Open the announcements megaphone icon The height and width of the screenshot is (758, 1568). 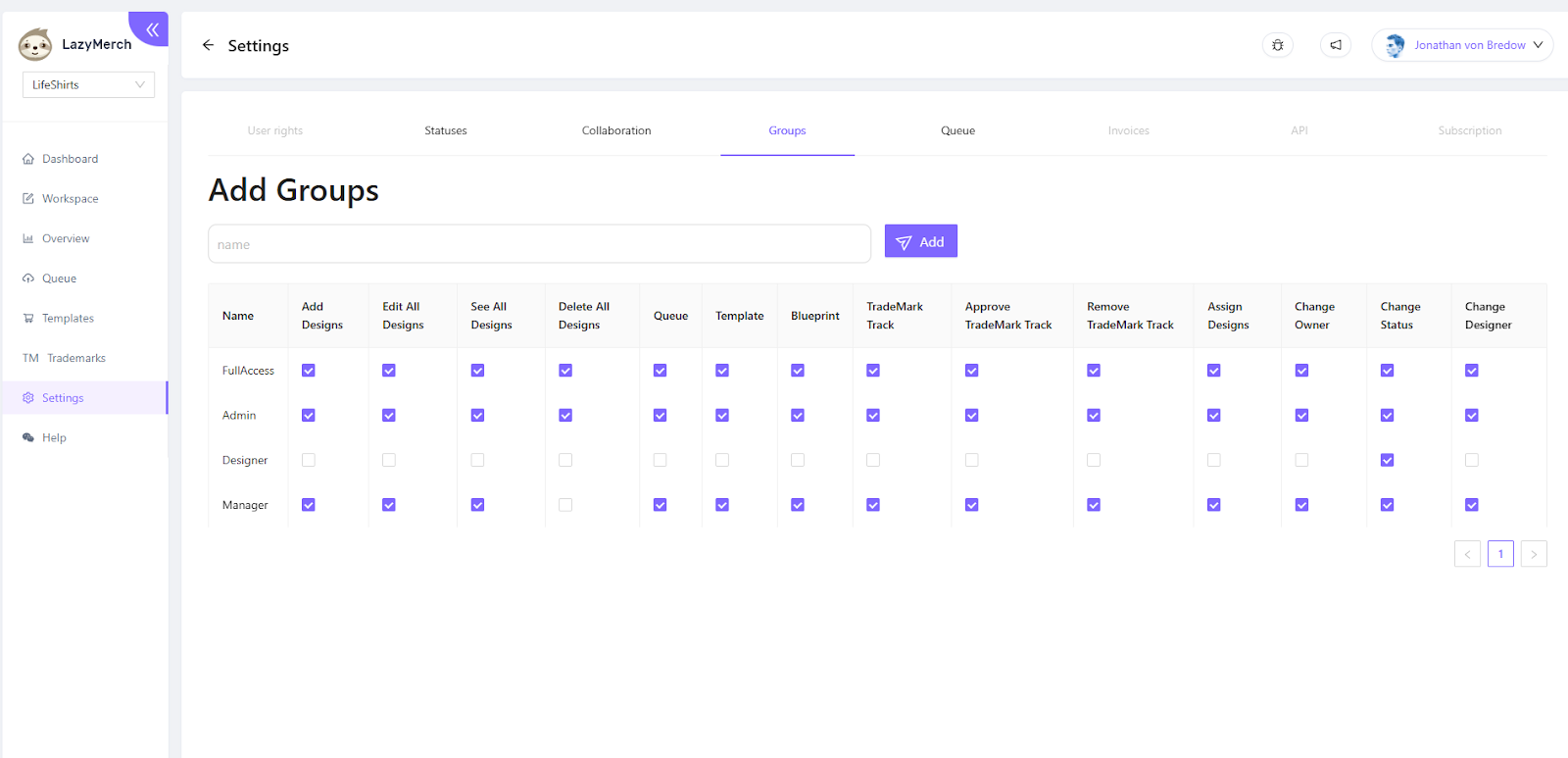click(1336, 45)
